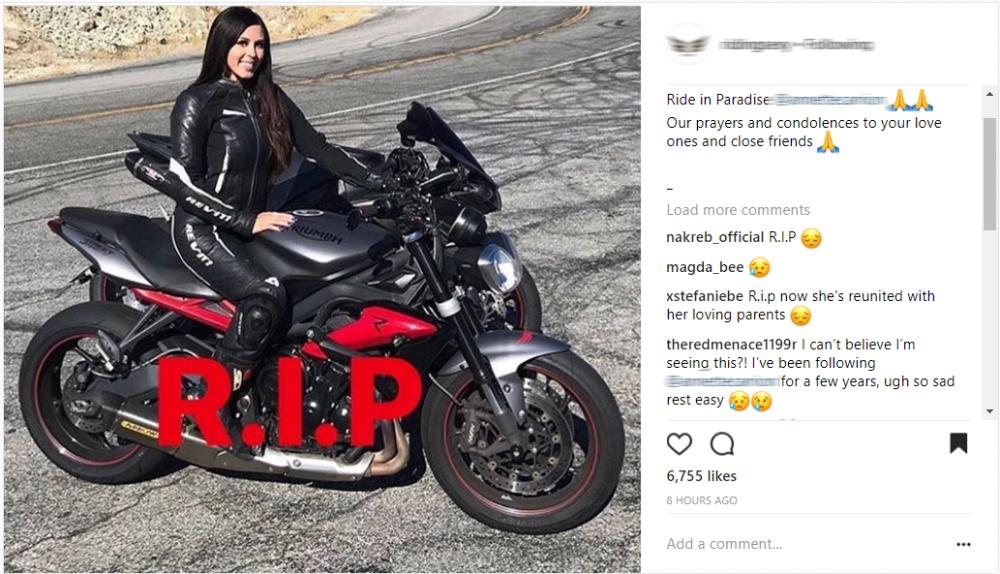Click the blurred mention in the caption
Image resolution: width=1000 pixels, height=574 pixels.
[830, 99]
